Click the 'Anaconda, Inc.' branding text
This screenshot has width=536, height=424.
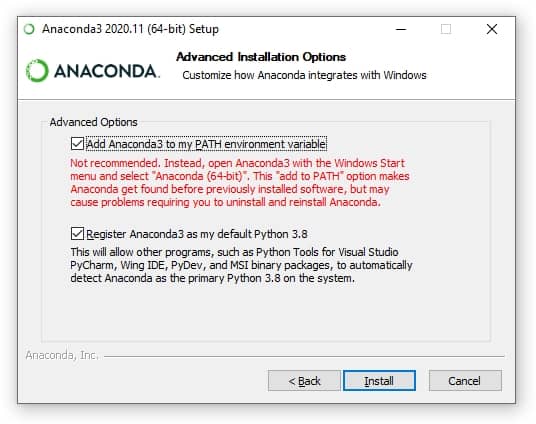pyautogui.click(x=62, y=355)
